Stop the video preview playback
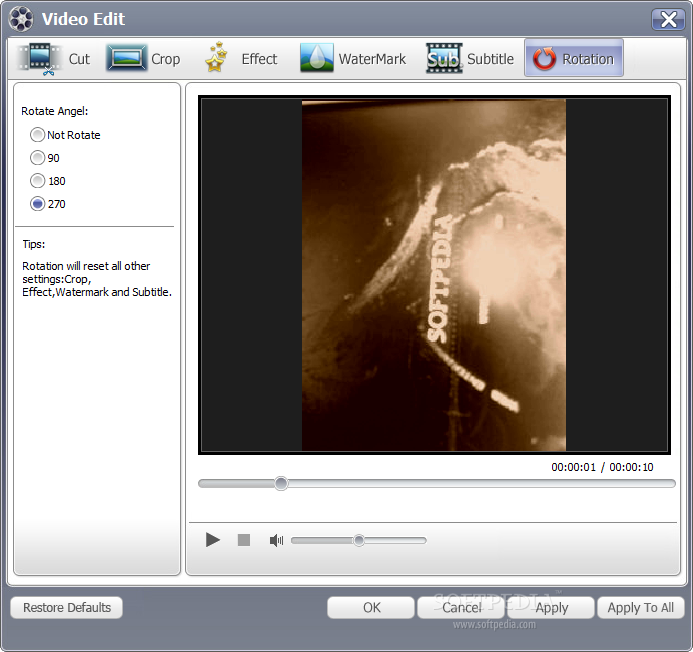 pyautogui.click(x=244, y=540)
